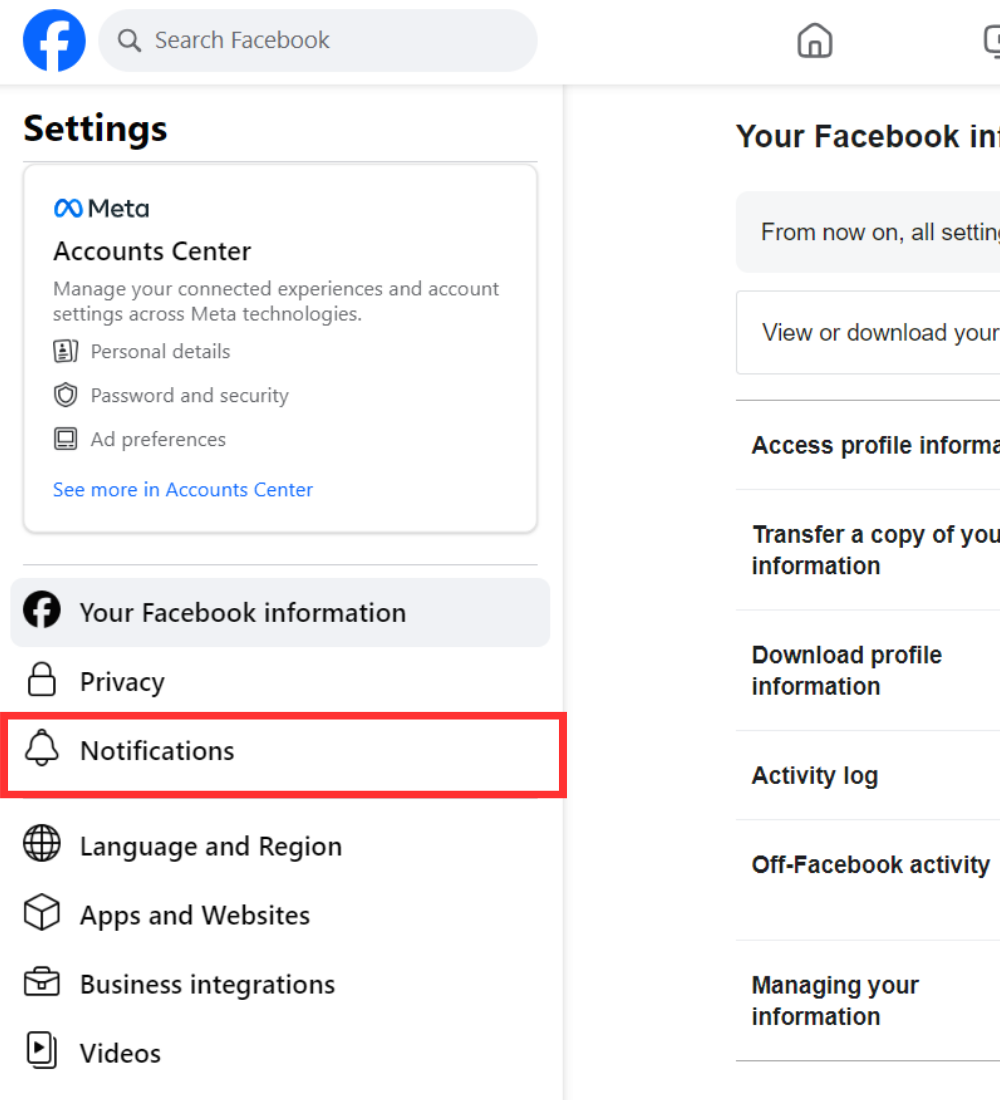Click the Meta logo in Accounts Center
1000x1100 pixels.
tap(101, 208)
